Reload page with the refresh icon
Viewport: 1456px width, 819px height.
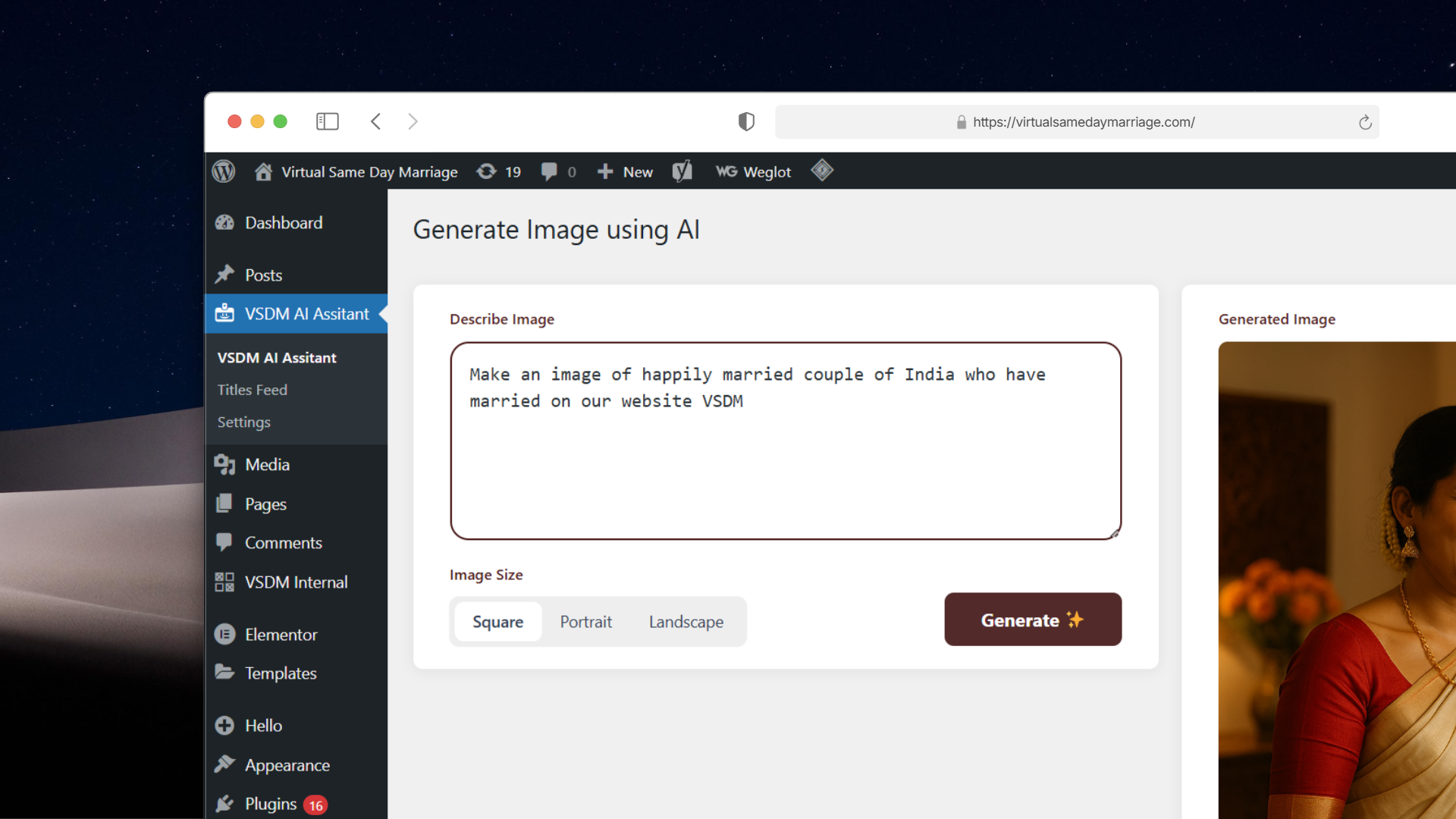(1365, 122)
